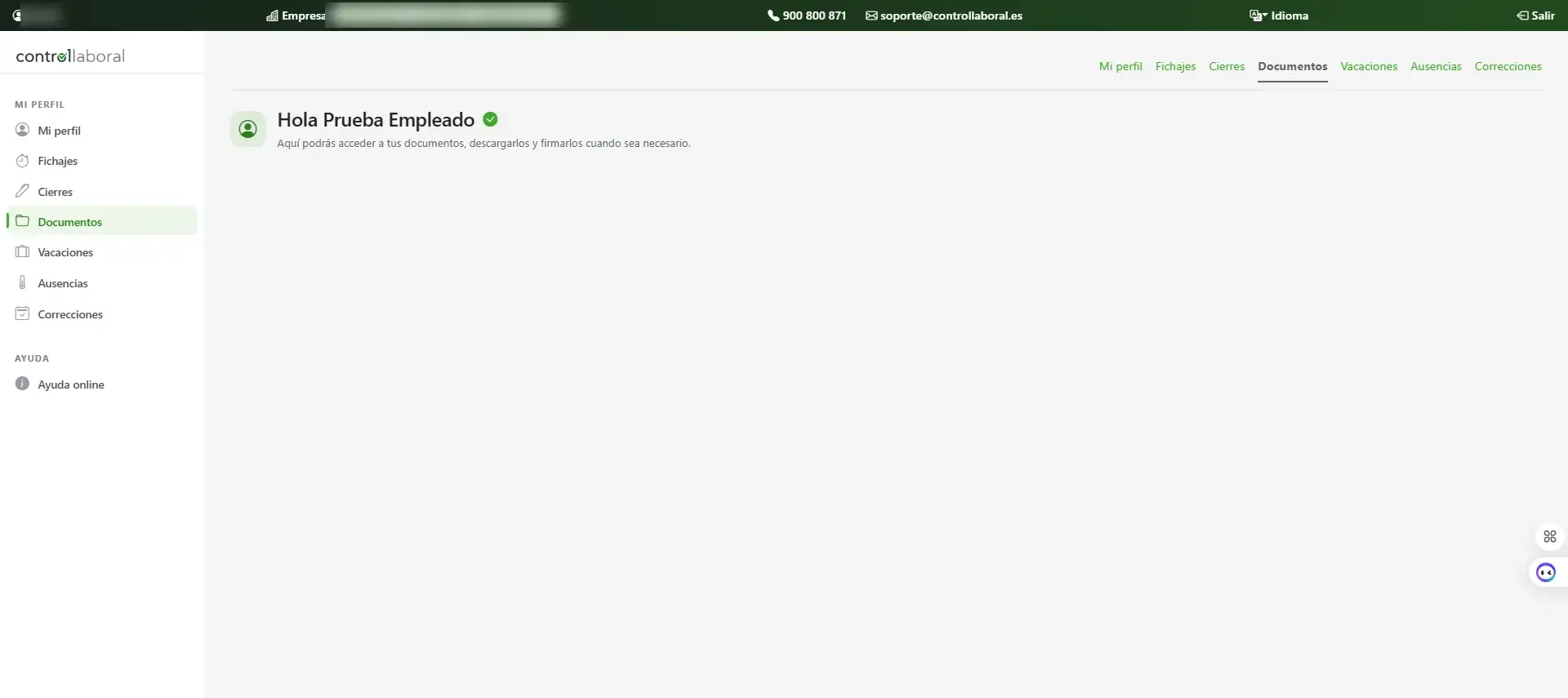This screenshot has height=698, width=1568.
Task: Switch to the Cierres top tab
Action: (x=1227, y=66)
